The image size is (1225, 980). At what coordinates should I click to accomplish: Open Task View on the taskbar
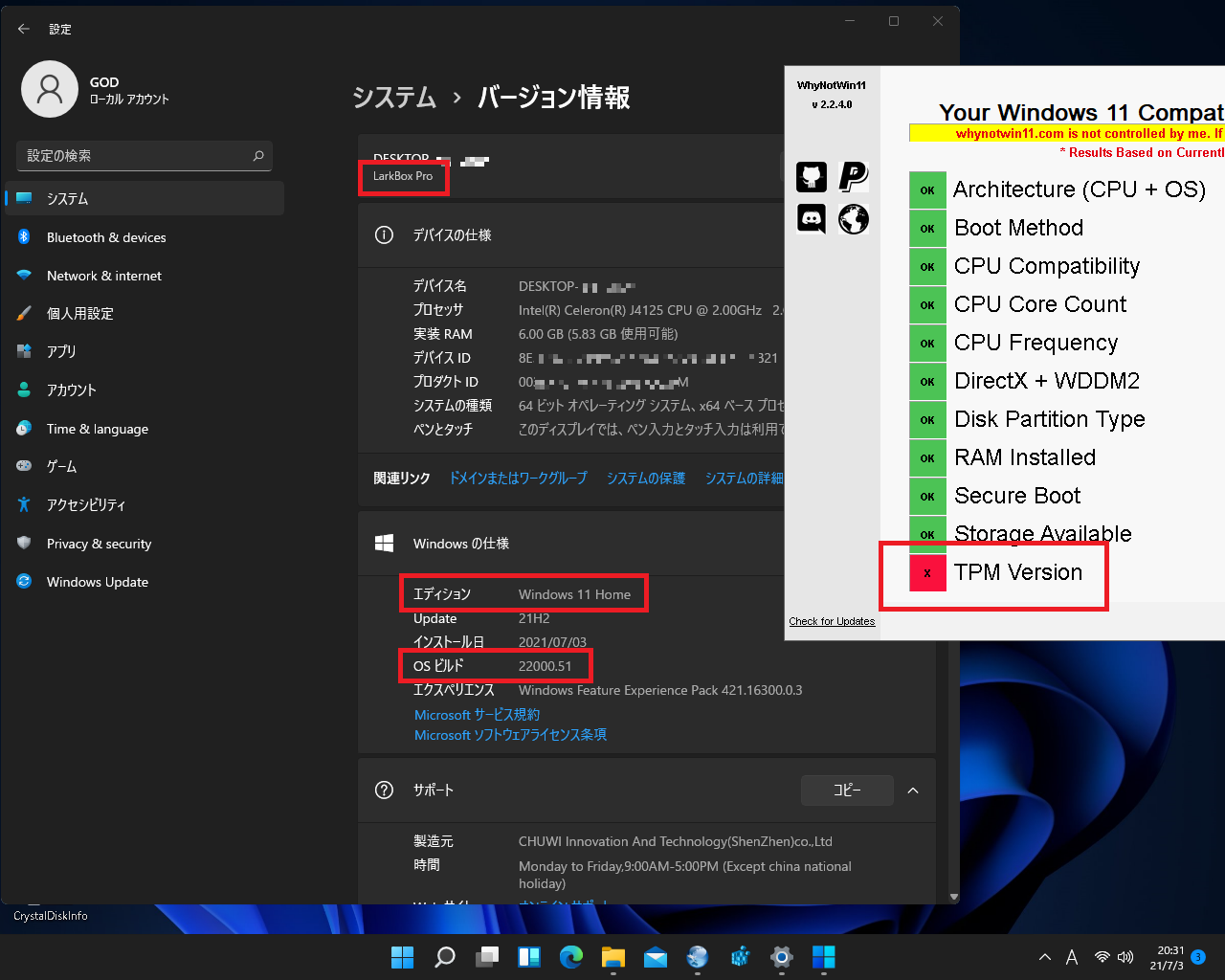487,957
